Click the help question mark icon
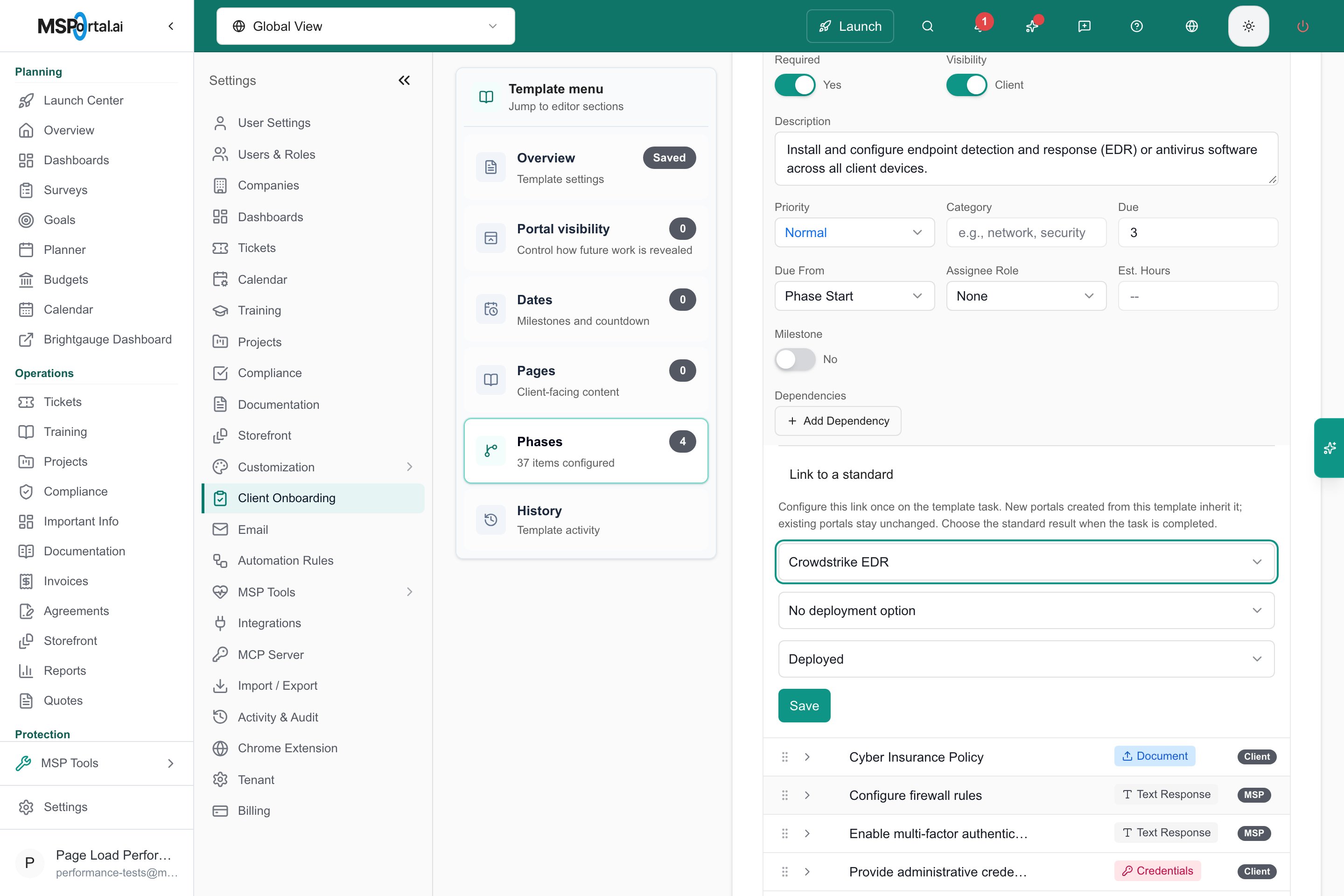Viewport: 1344px width, 896px height. coord(1137,26)
